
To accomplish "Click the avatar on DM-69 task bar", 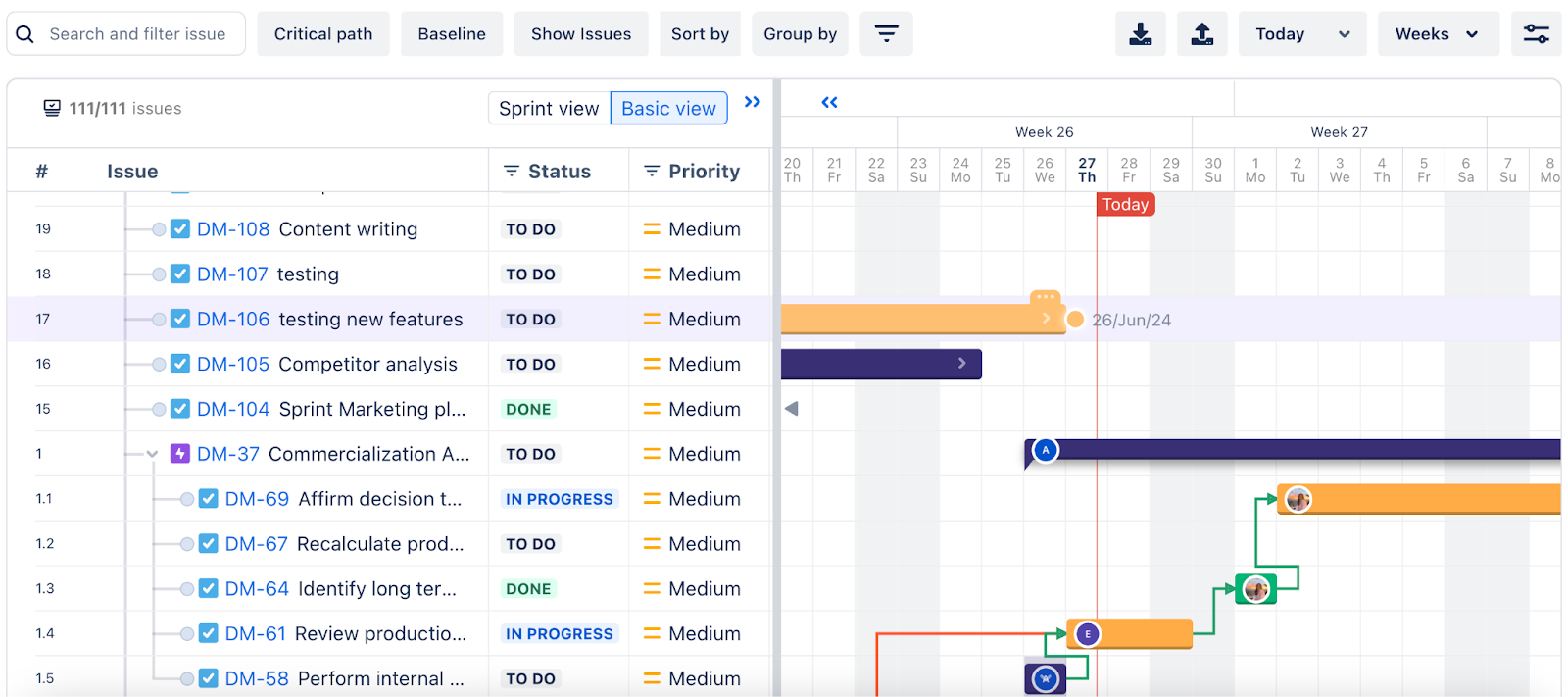I will 1298,499.
